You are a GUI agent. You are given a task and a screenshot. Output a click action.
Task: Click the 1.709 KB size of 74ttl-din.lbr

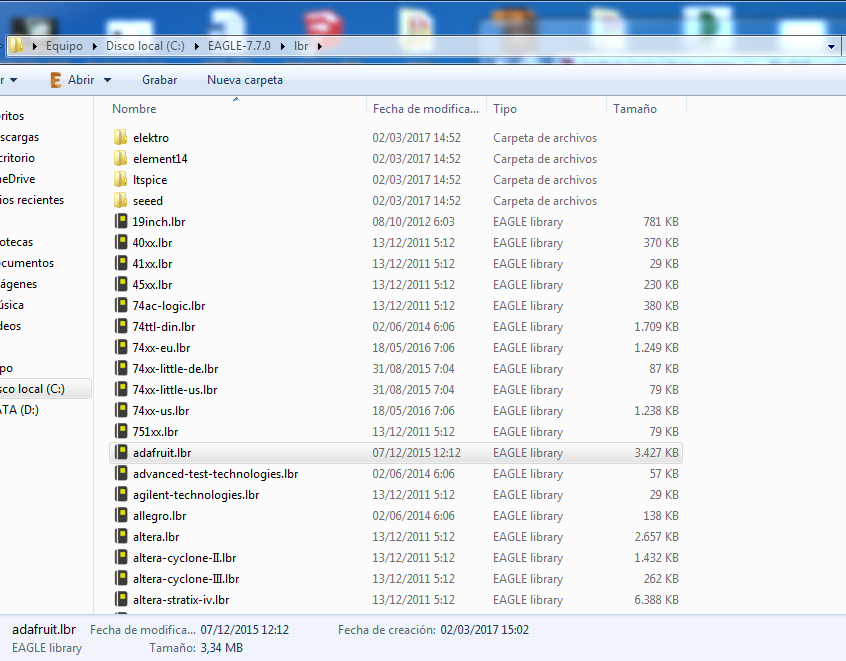tap(656, 326)
